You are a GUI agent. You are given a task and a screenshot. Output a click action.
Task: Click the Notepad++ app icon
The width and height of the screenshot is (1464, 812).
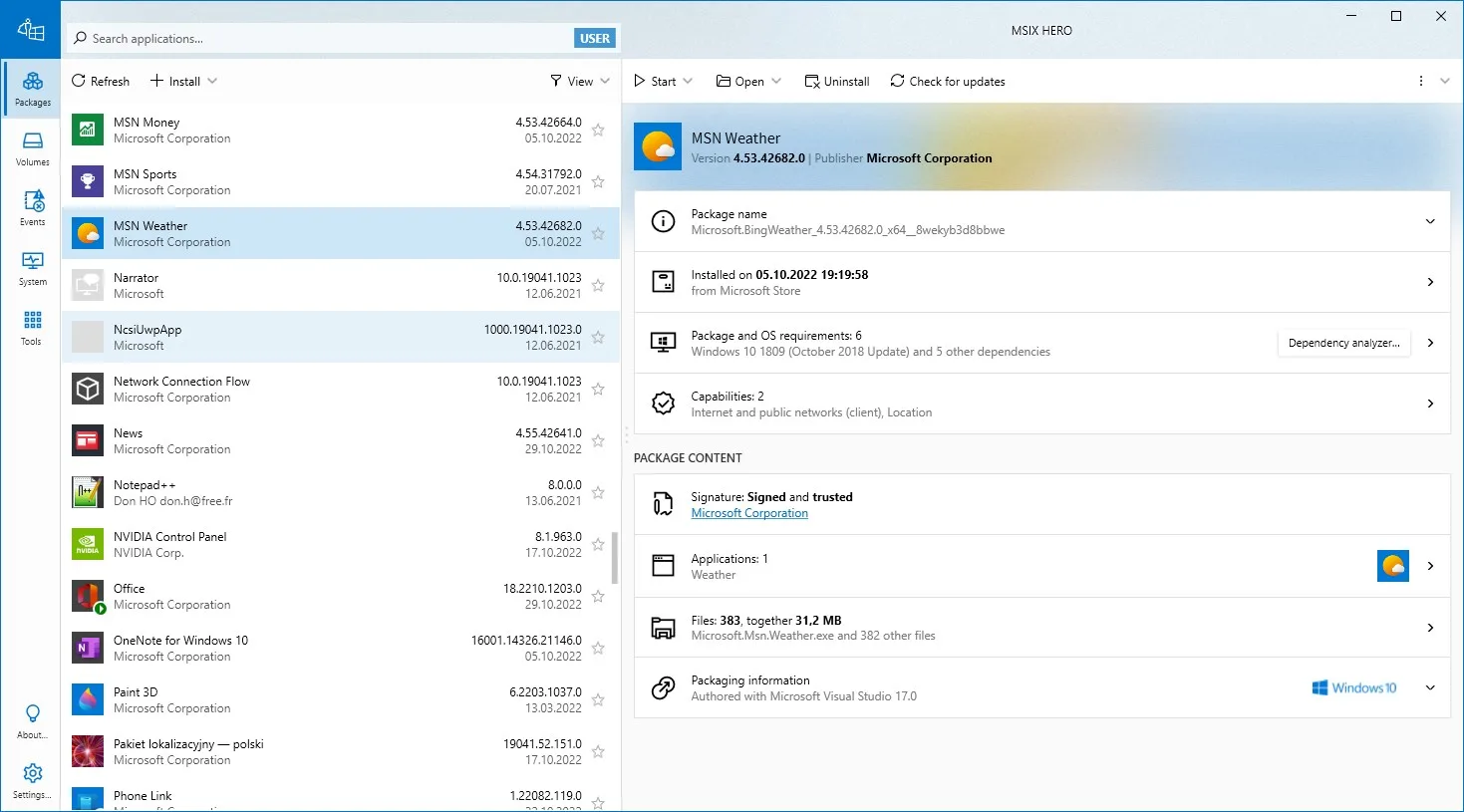[88, 492]
